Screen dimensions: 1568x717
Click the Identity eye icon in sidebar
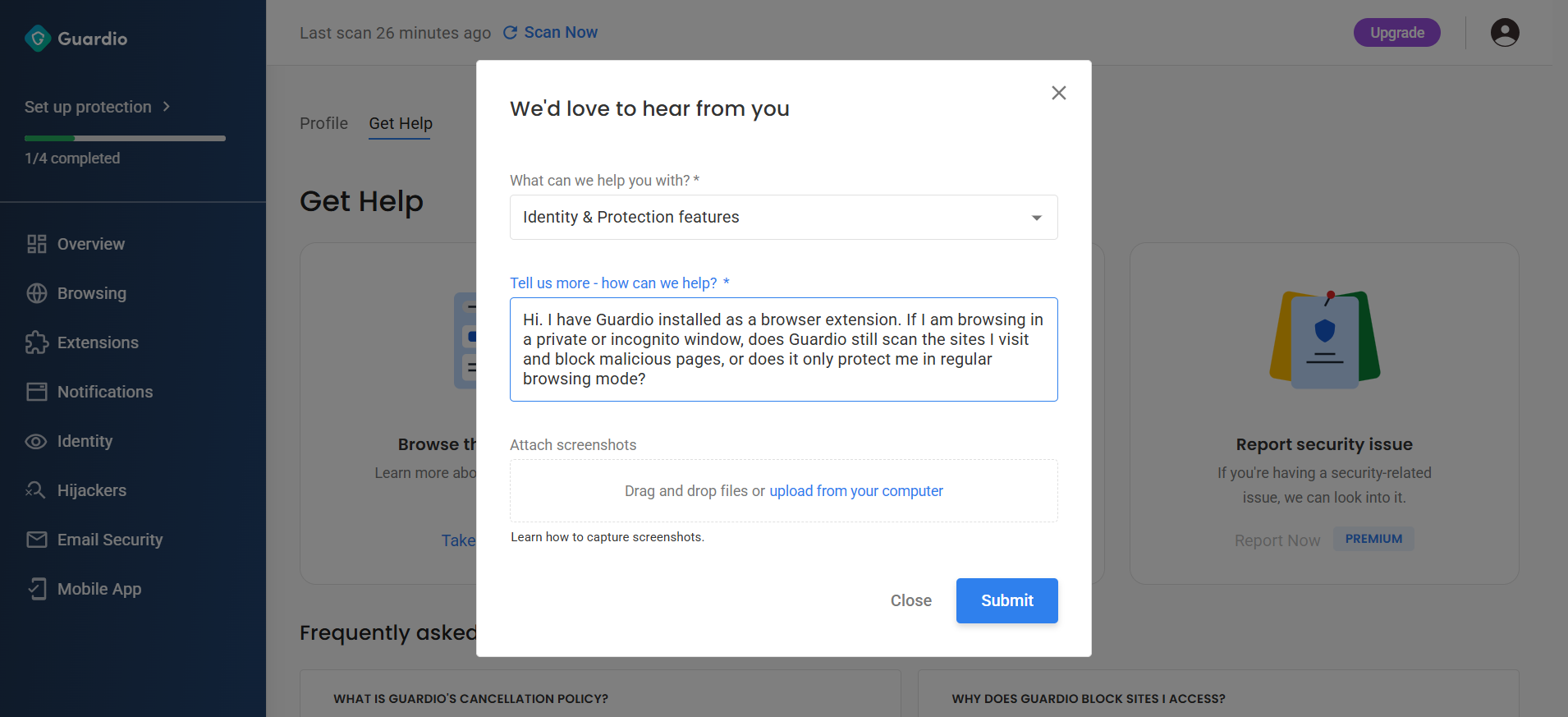[36, 441]
